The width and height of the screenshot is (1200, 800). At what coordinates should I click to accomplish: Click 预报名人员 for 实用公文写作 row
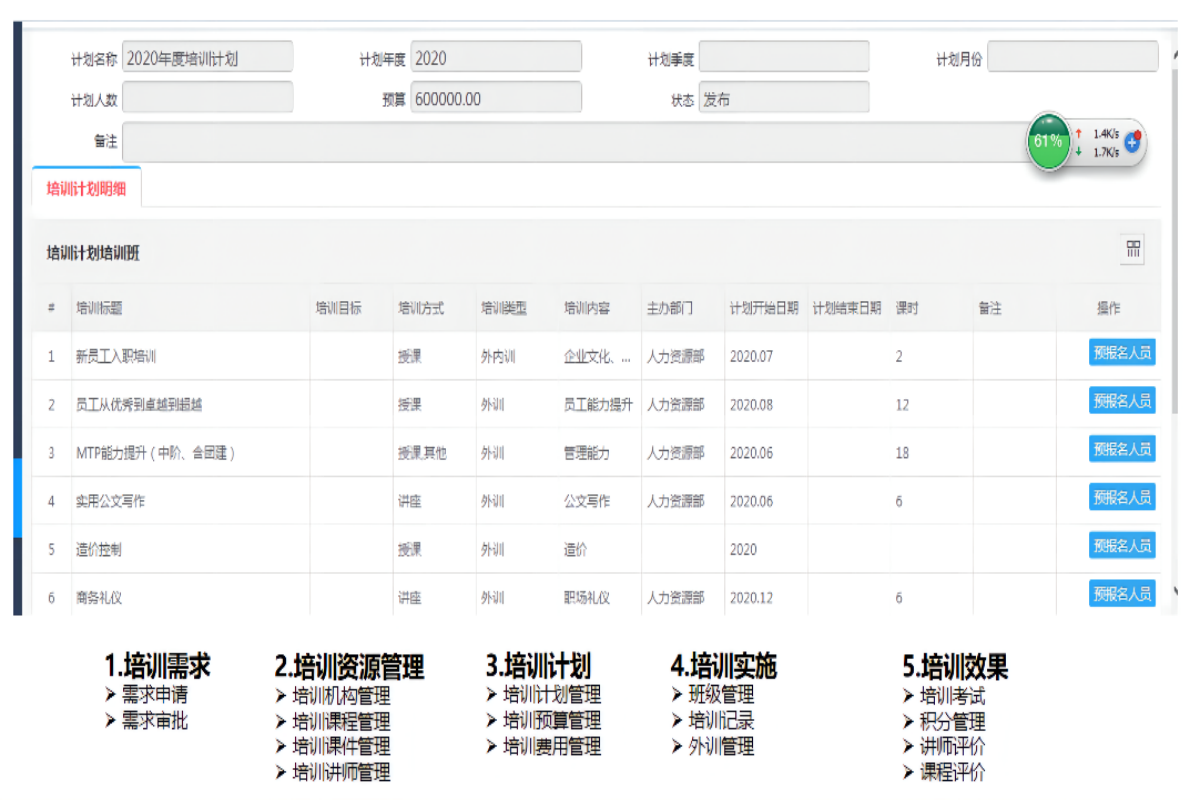[x=1122, y=497]
